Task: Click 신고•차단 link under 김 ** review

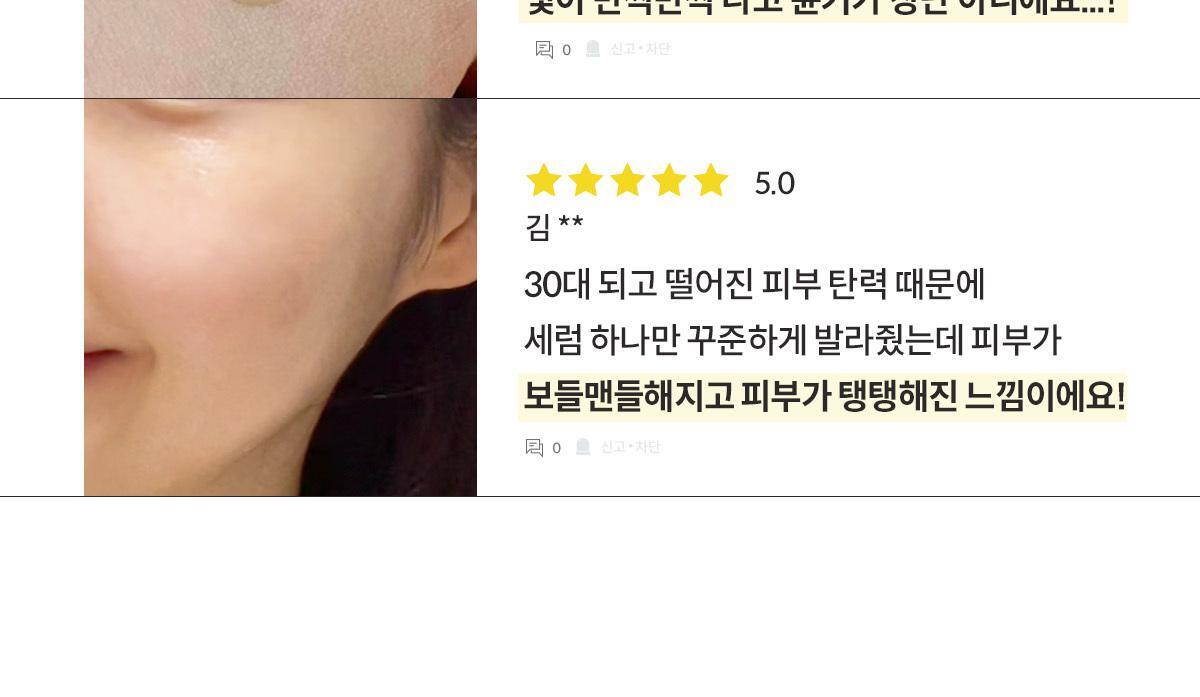Action: click(x=630, y=447)
